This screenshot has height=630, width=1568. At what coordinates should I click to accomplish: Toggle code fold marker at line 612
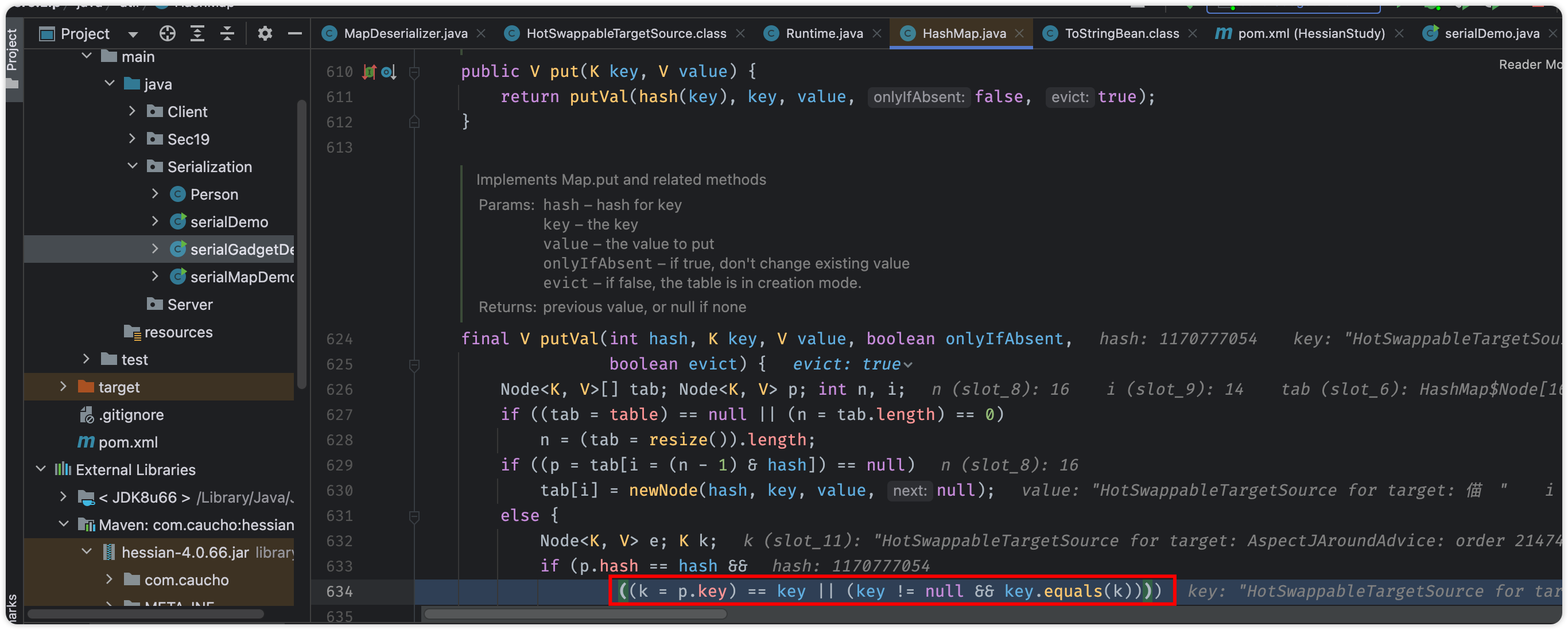pyautogui.click(x=414, y=122)
